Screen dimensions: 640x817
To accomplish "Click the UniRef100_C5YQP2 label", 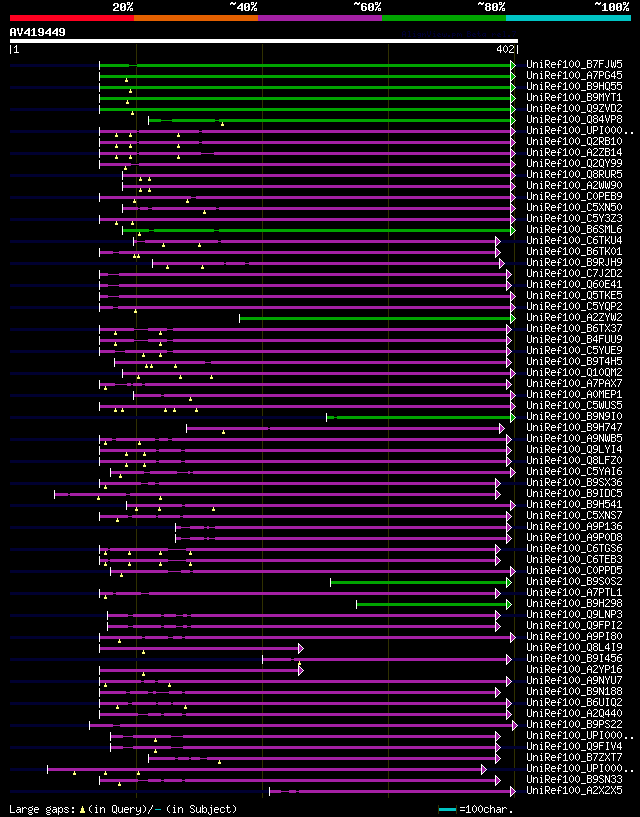I will pos(574,307).
